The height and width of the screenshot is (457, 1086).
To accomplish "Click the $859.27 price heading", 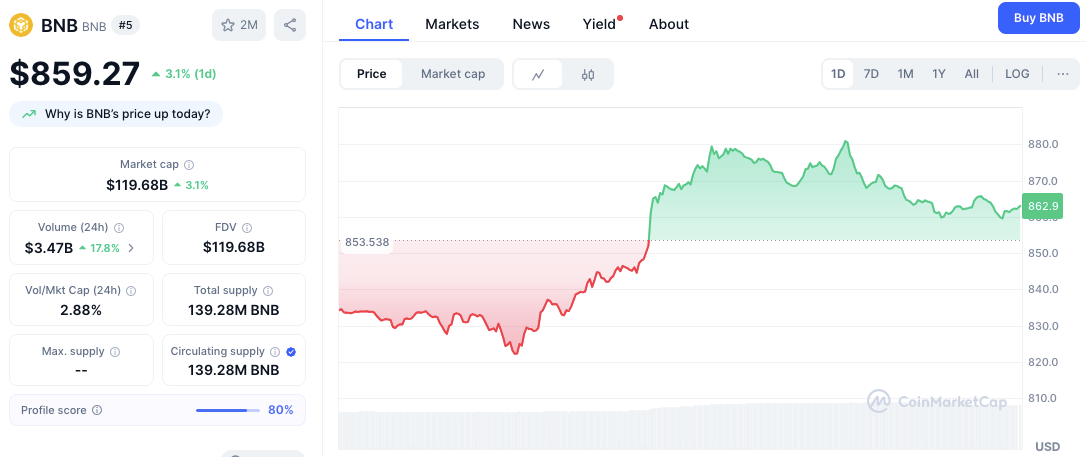I will 75,74.
